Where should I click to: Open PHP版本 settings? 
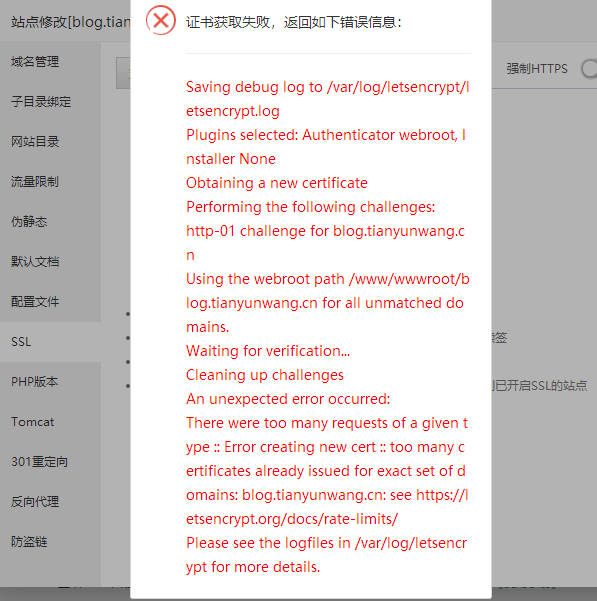[x=34, y=381]
